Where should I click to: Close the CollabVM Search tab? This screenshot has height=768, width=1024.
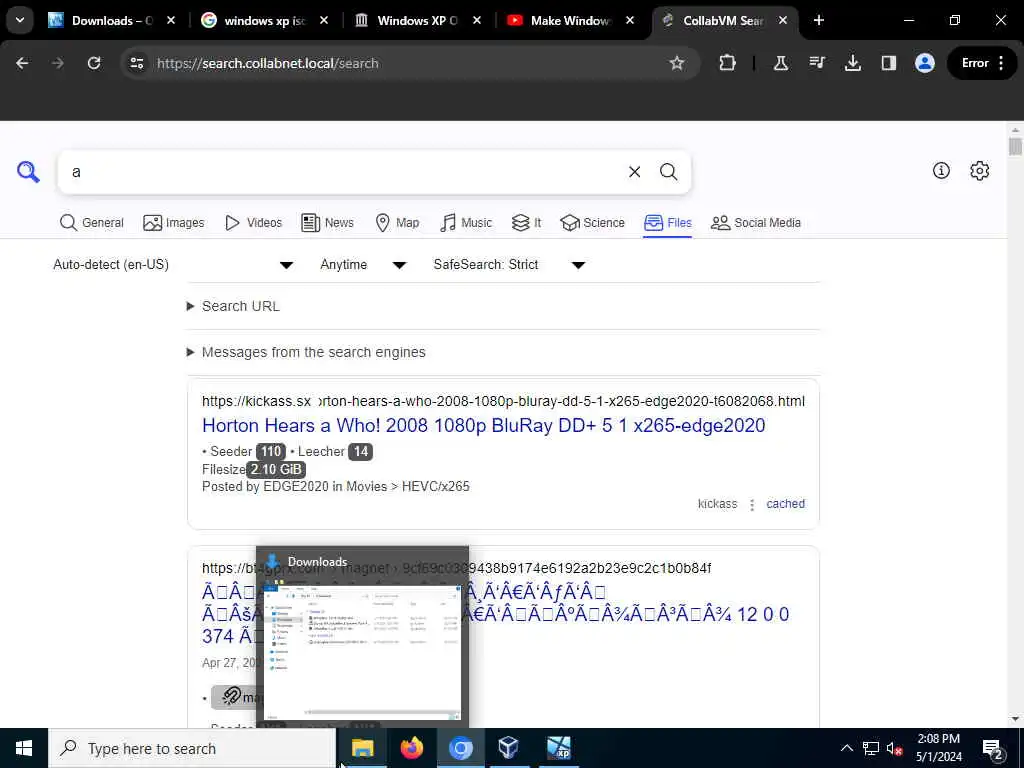click(783, 20)
